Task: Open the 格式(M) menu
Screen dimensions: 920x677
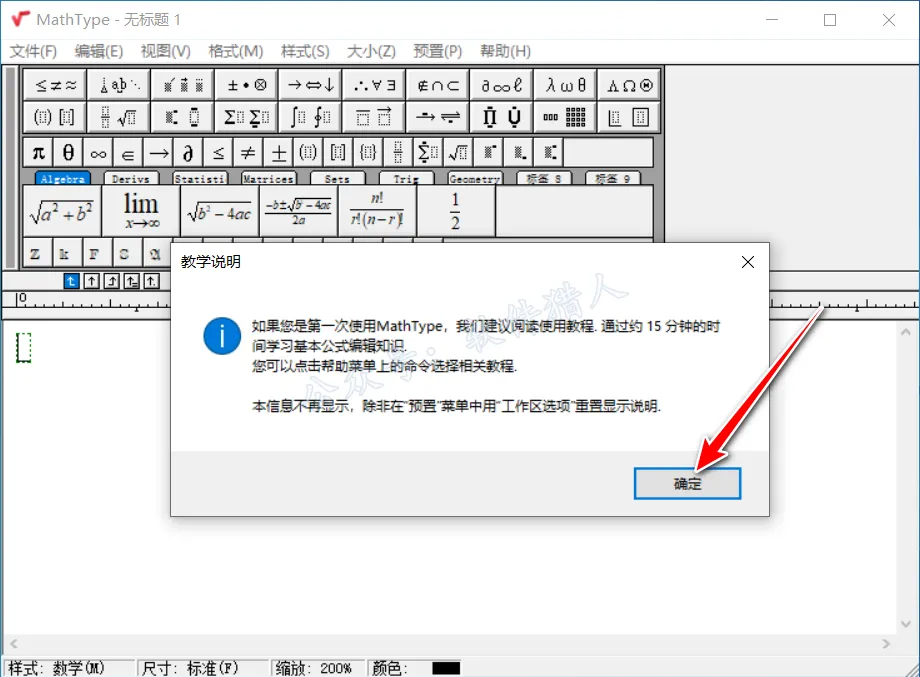Action: tap(235, 52)
